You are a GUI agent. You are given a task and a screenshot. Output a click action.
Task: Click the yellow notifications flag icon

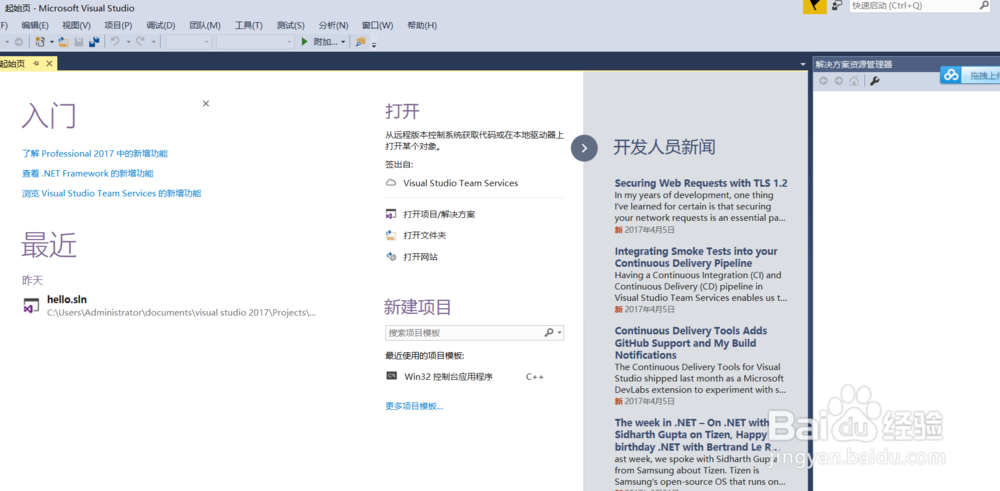(815, 6)
